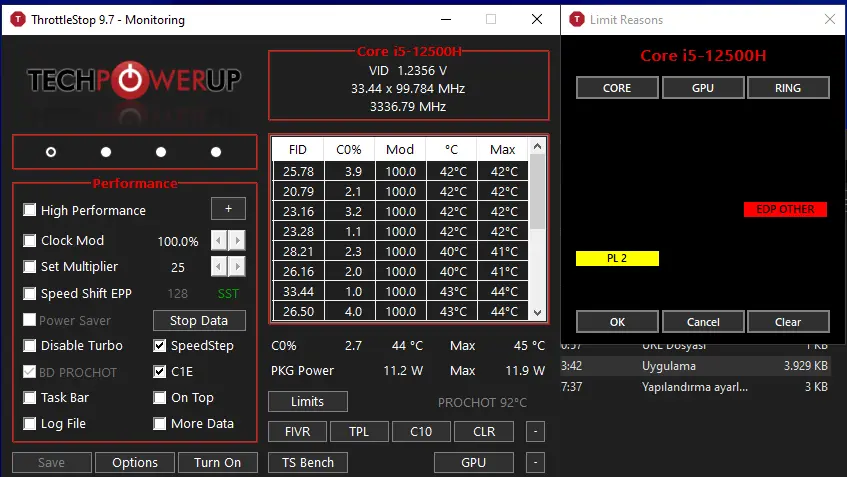Screen dimensions: 847x477
Task: Close the Limit Reasons window
Action: 830,19
